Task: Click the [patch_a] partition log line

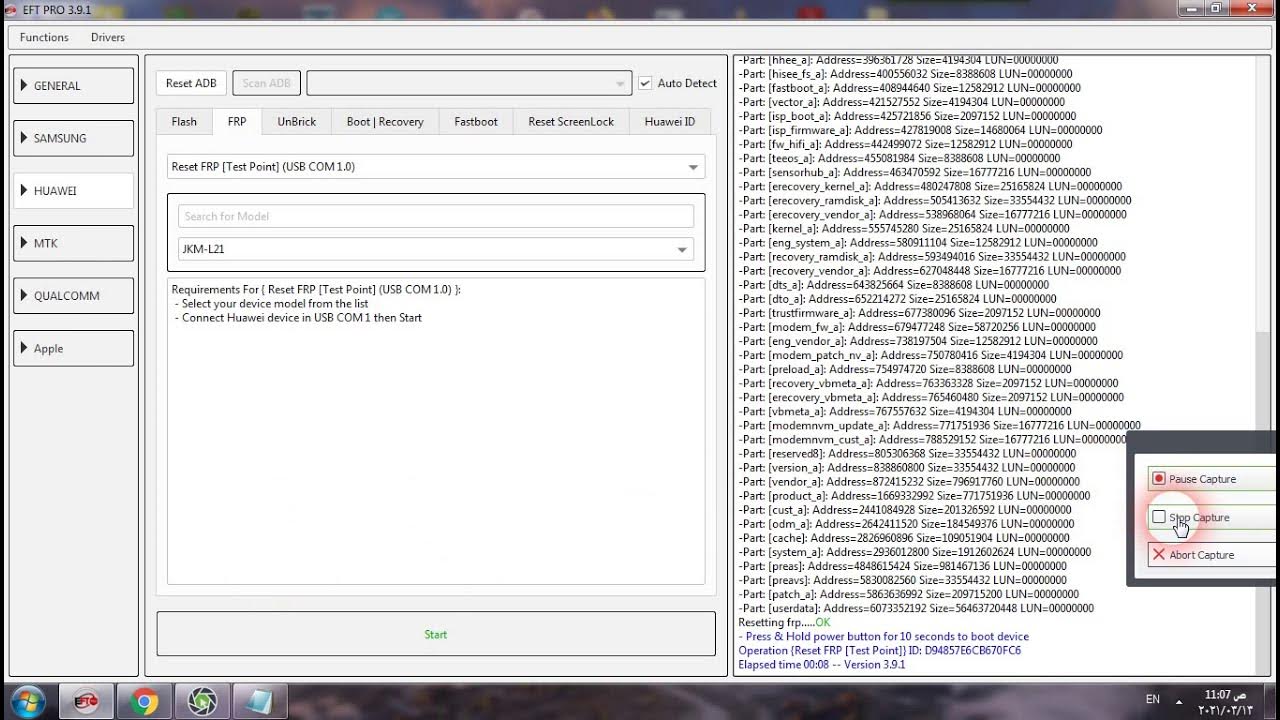Action: 909,594
